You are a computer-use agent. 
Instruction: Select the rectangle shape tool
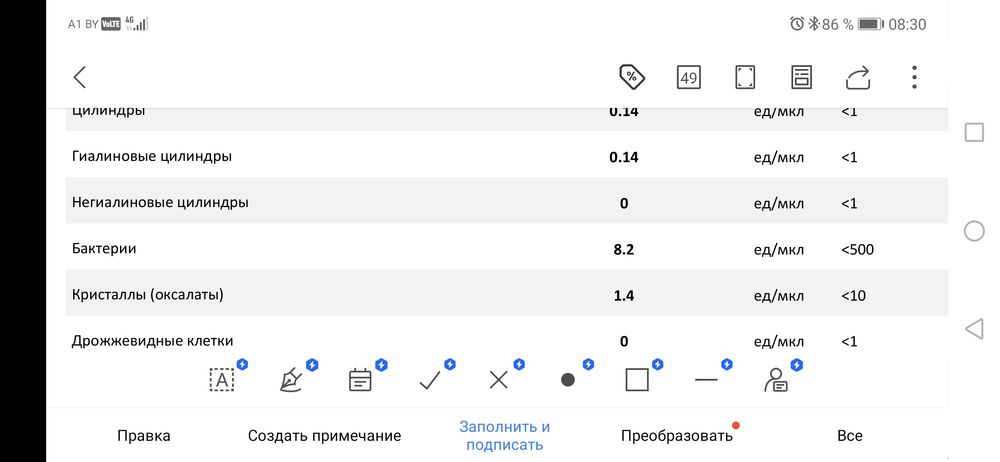tap(637, 380)
